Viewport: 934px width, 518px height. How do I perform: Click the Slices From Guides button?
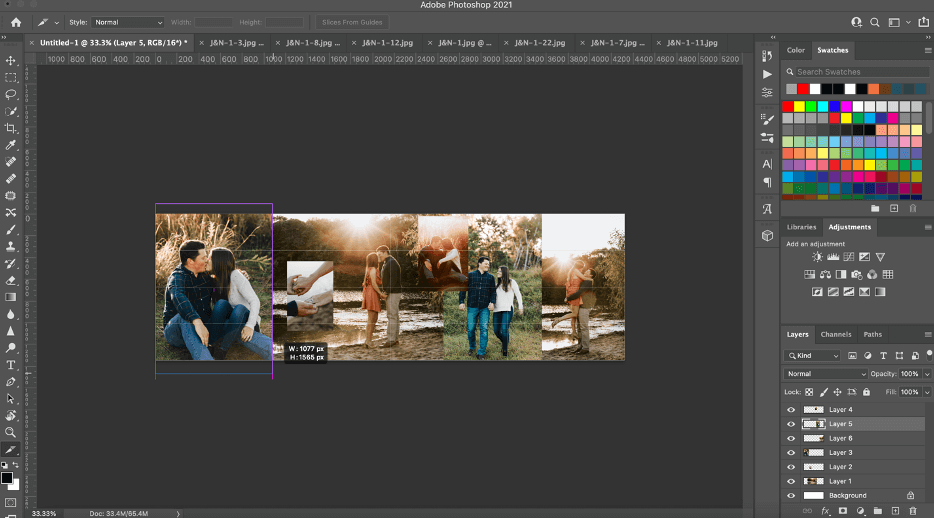(352, 22)
